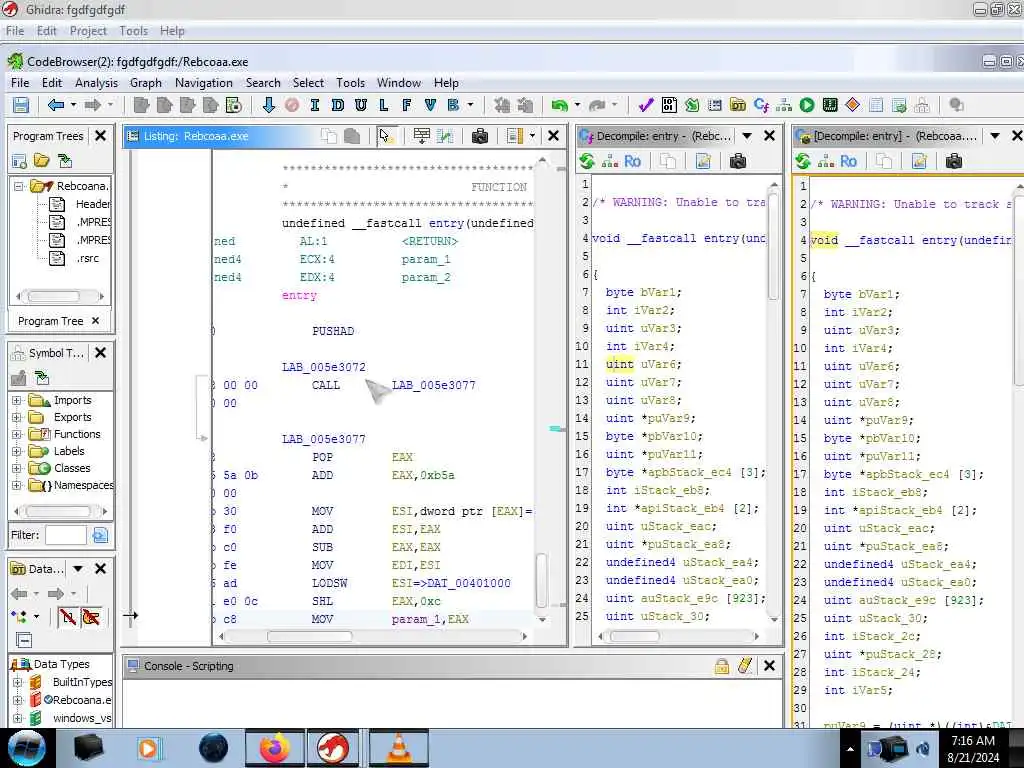The image size is (1024, 768).
Task: Take a snapshot of the Listing panel
Action: [x=480, y=136]
